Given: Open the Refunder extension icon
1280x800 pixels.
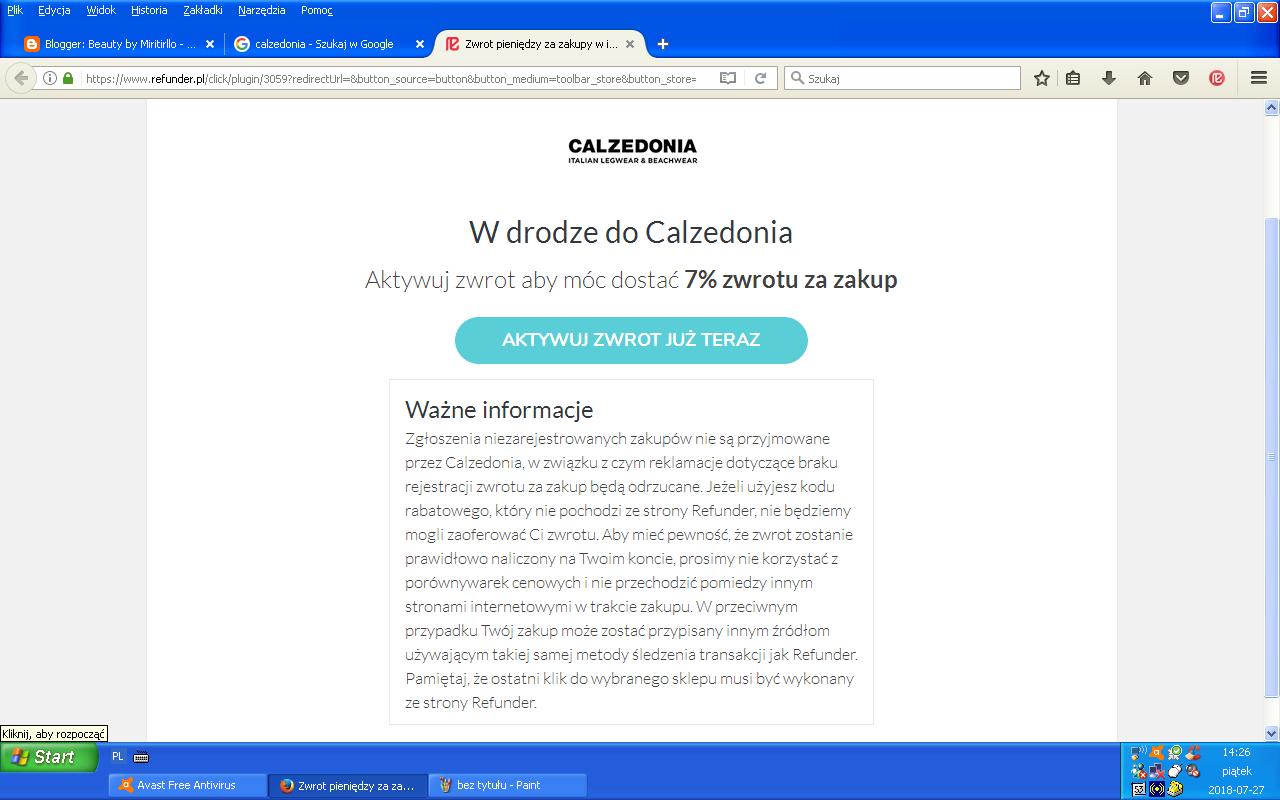Looking at the screenshot, I should 1217,78.
